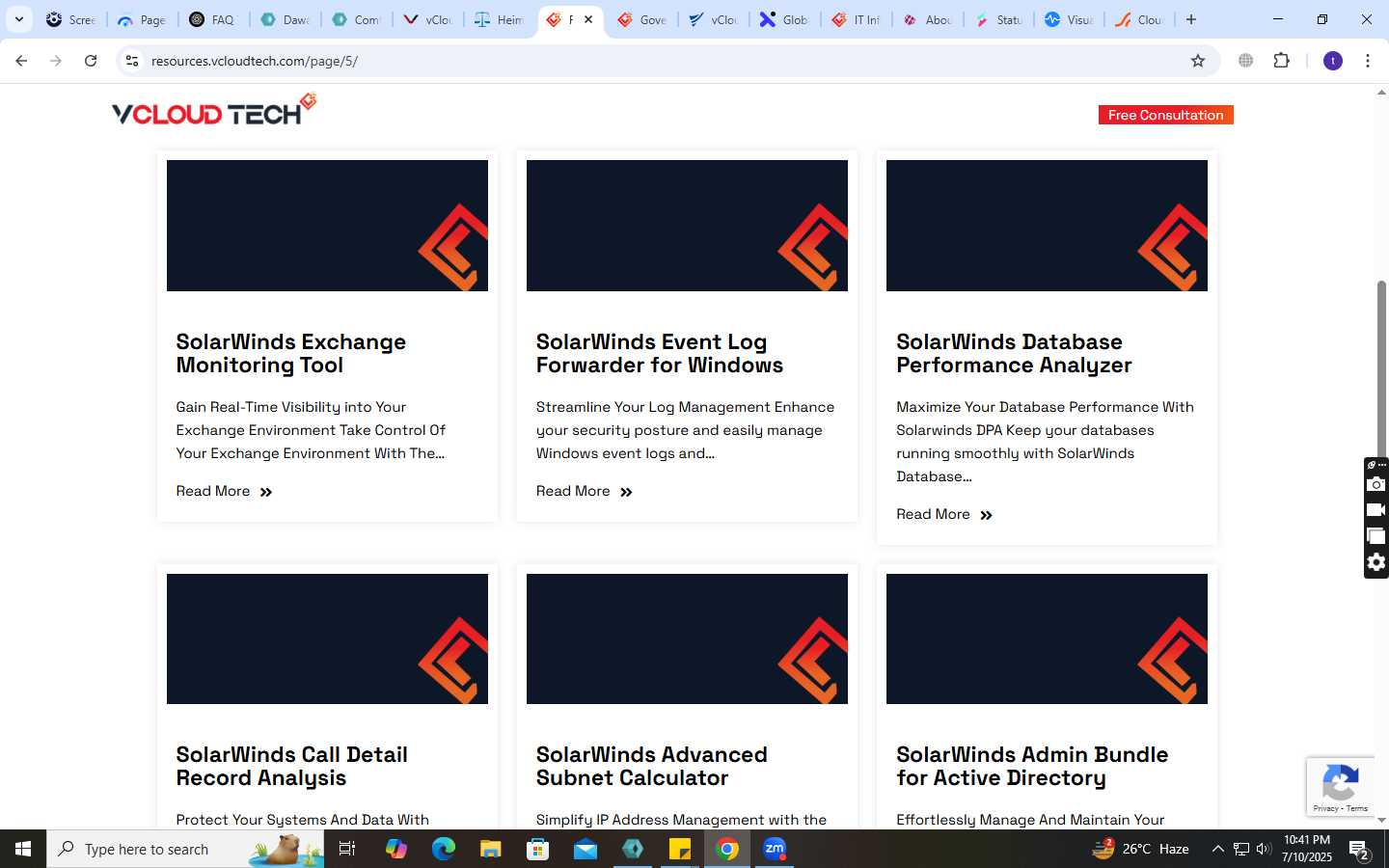Click the reCAPTCHA badge

coord(1341,787)
